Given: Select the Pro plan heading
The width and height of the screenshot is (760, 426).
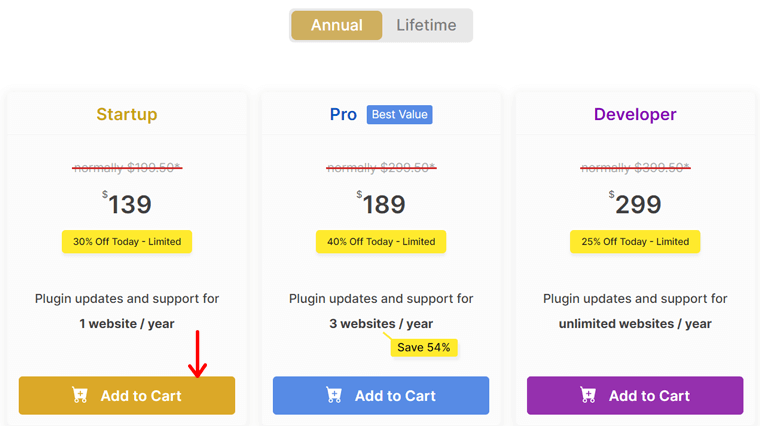Looking at the screenshot, I should pos(343,114).
